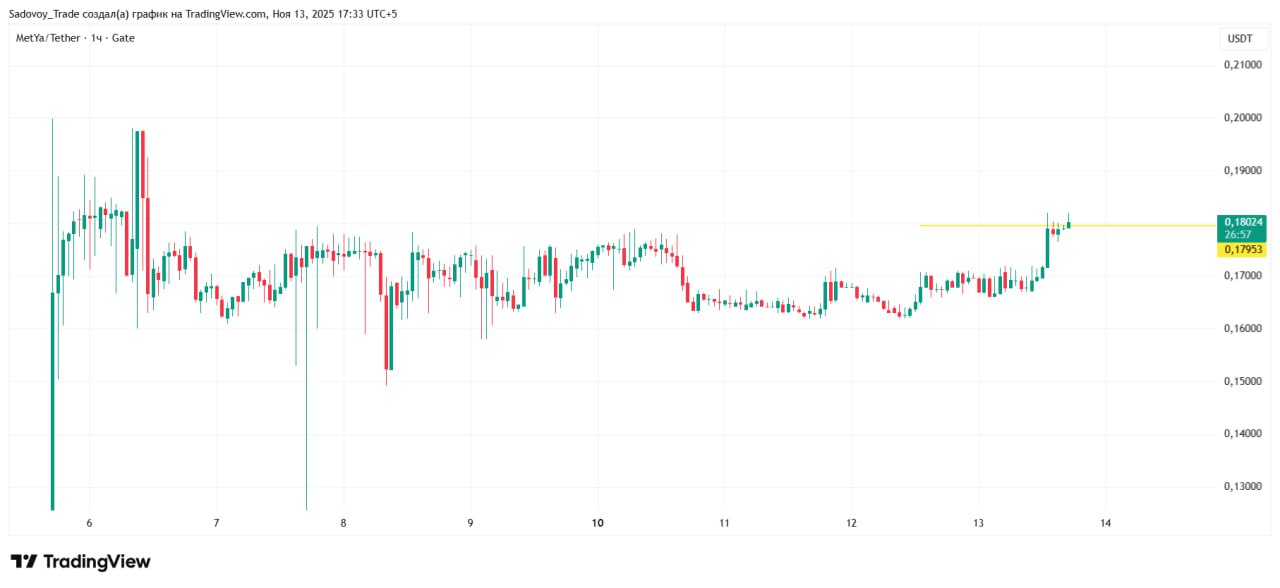Viewport: 1280px width, 588px height.
Task: Select date 6 on time axis
Action: click(x=89, y=523)
